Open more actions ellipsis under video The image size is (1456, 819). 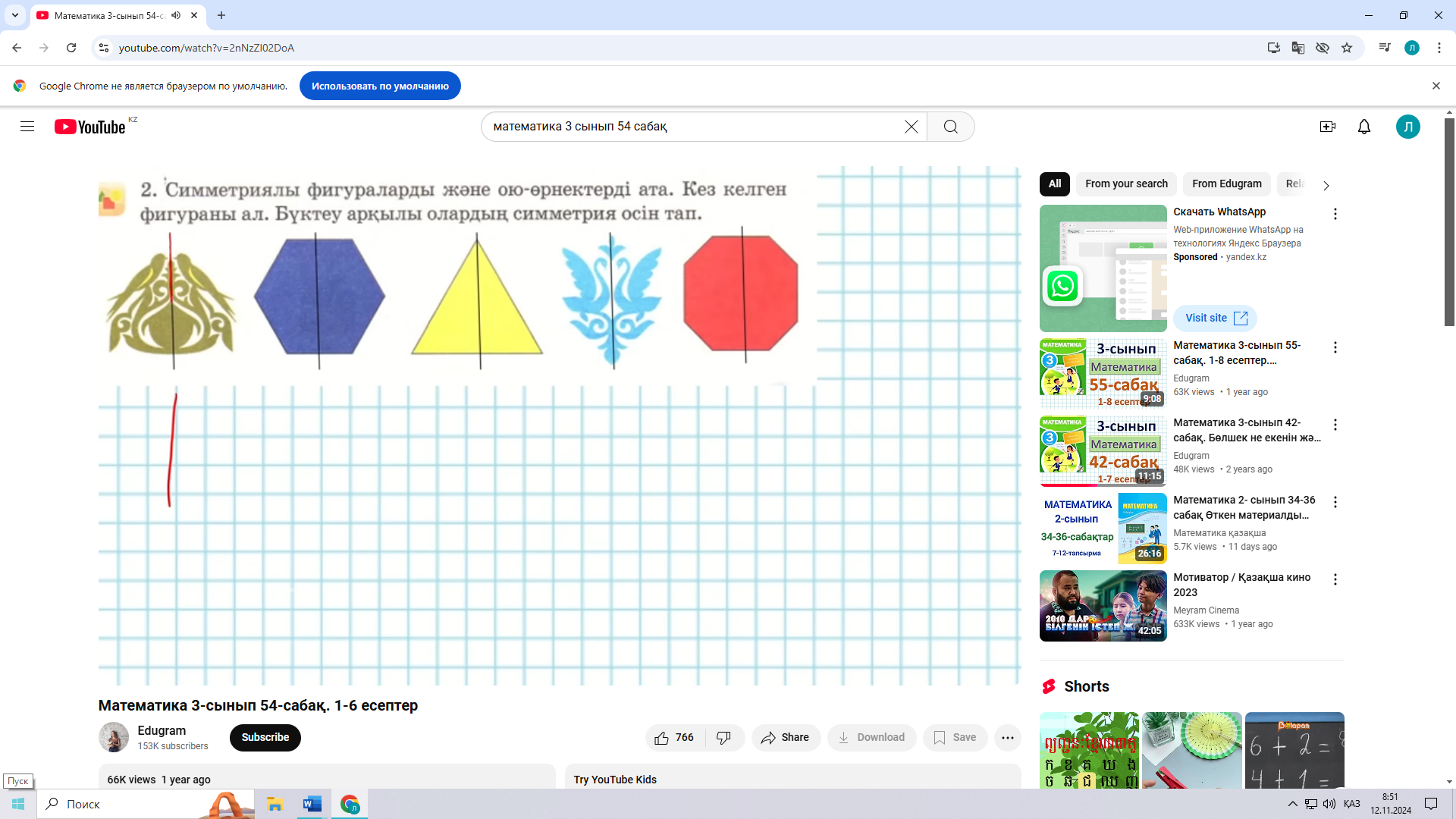1007,738
